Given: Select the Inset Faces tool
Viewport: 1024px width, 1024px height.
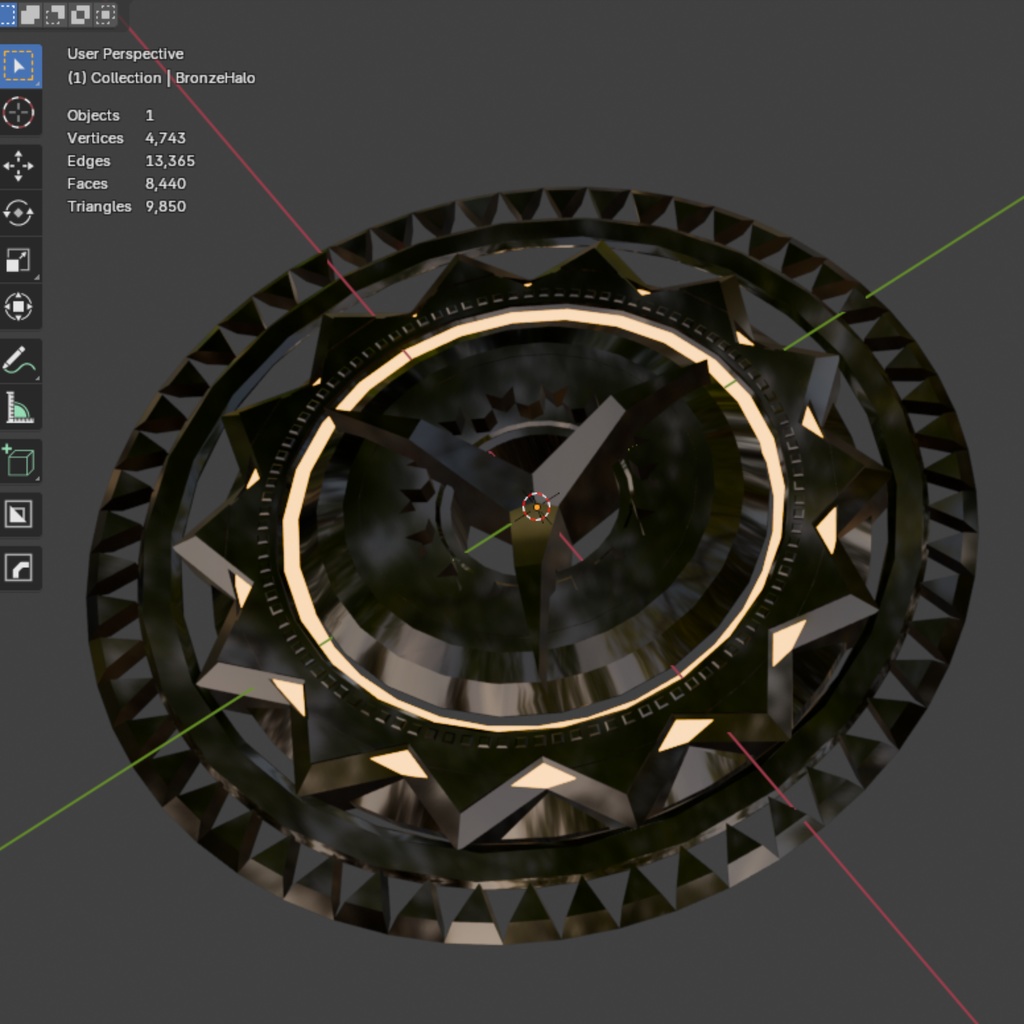Looking at the screenshot, I should (x=19, y=514).
